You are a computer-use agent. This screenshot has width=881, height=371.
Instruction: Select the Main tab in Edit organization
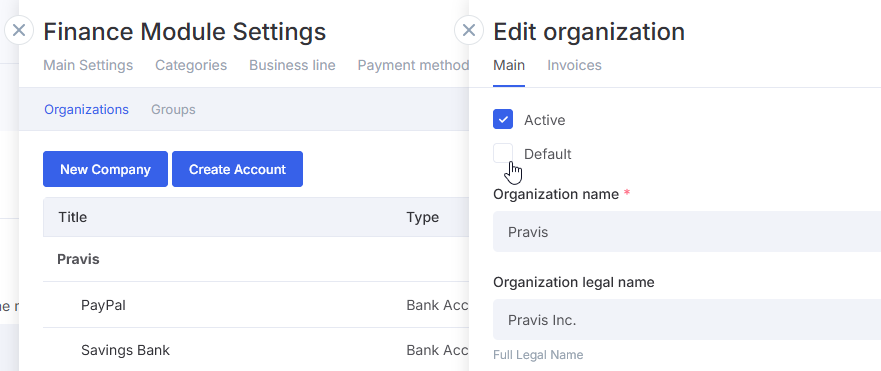click(x=509, y=65)
